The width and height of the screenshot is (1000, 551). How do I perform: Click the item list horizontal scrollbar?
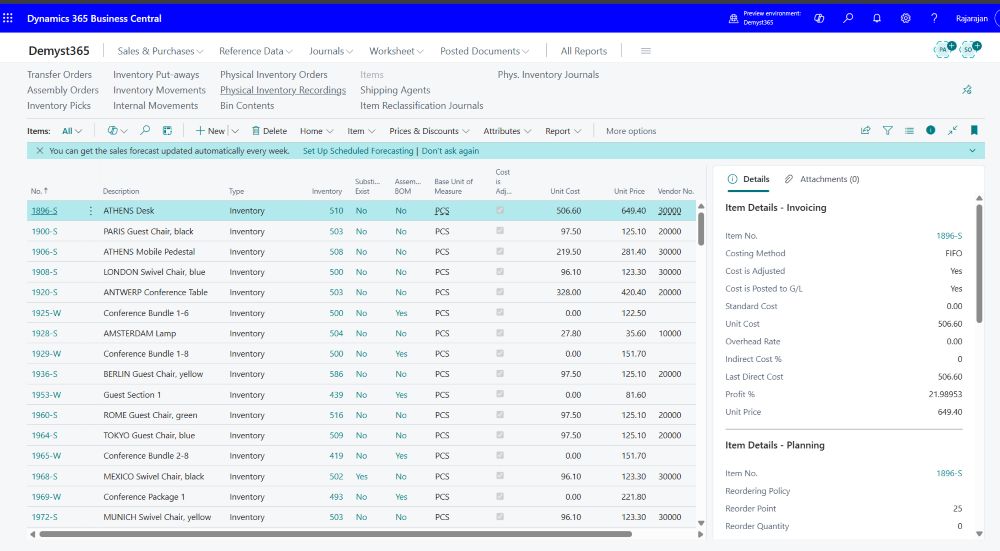tap(335, 534)
